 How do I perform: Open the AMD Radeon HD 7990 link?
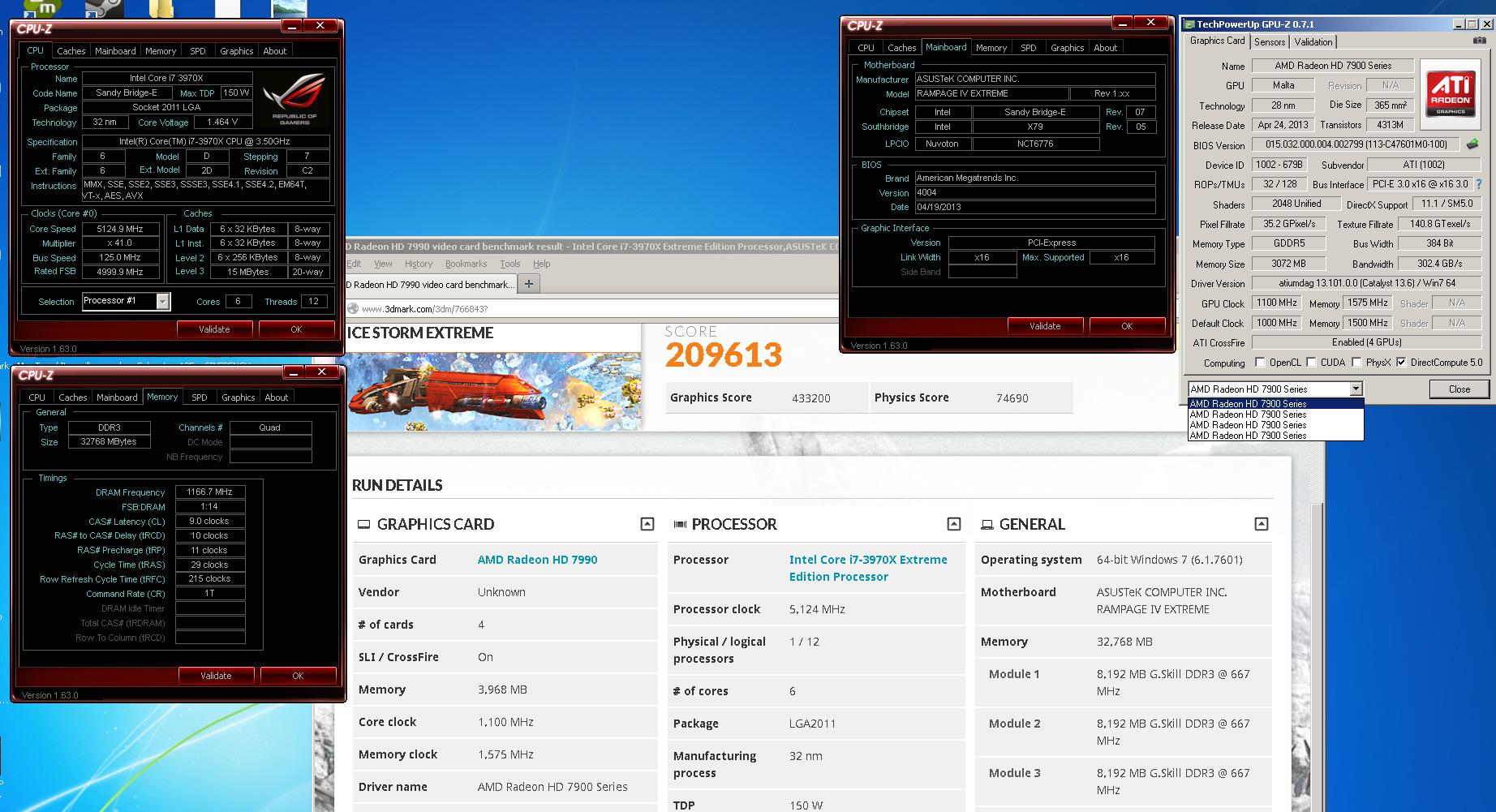537,560
